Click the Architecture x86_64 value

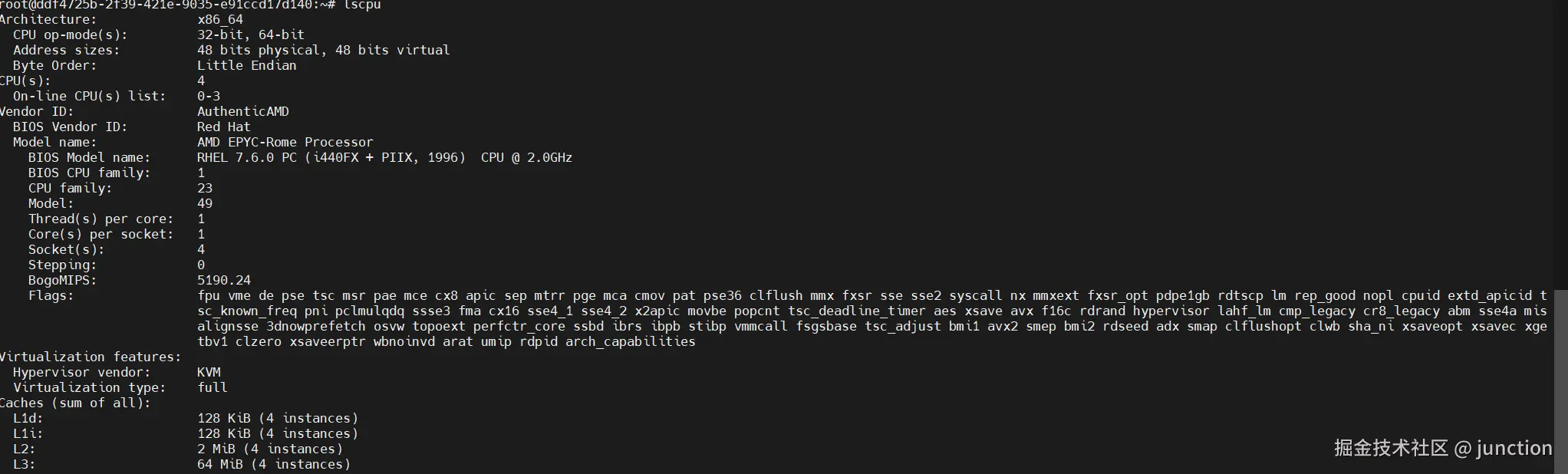(220, 19)
